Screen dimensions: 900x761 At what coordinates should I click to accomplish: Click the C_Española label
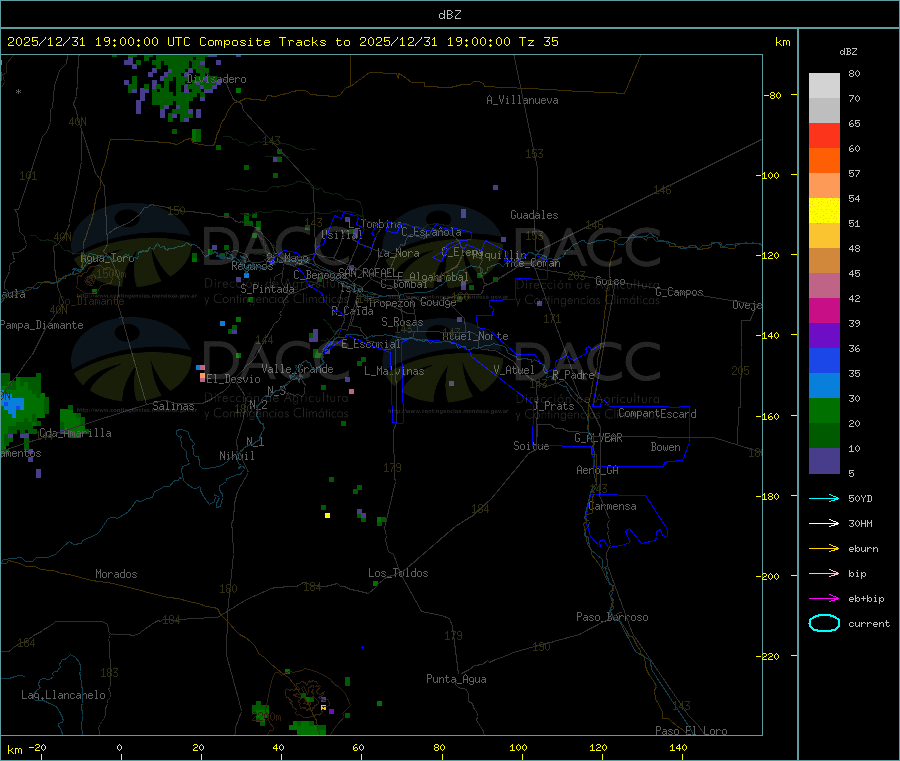431,232
